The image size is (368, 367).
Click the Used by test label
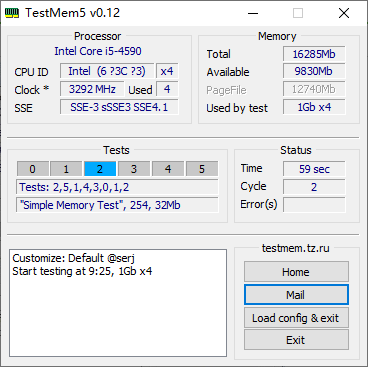pos(237,108)
